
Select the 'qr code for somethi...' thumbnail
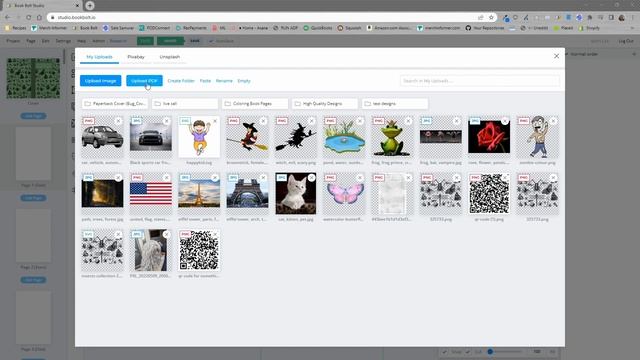pos(199,250)
